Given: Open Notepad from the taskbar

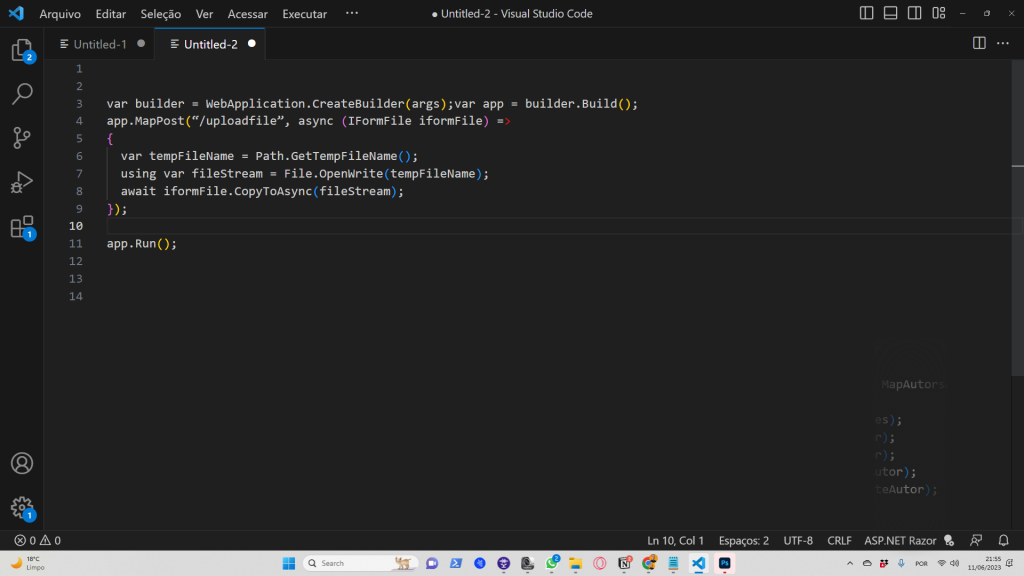Looking at the screenshot, I should [x=673, y=563].
